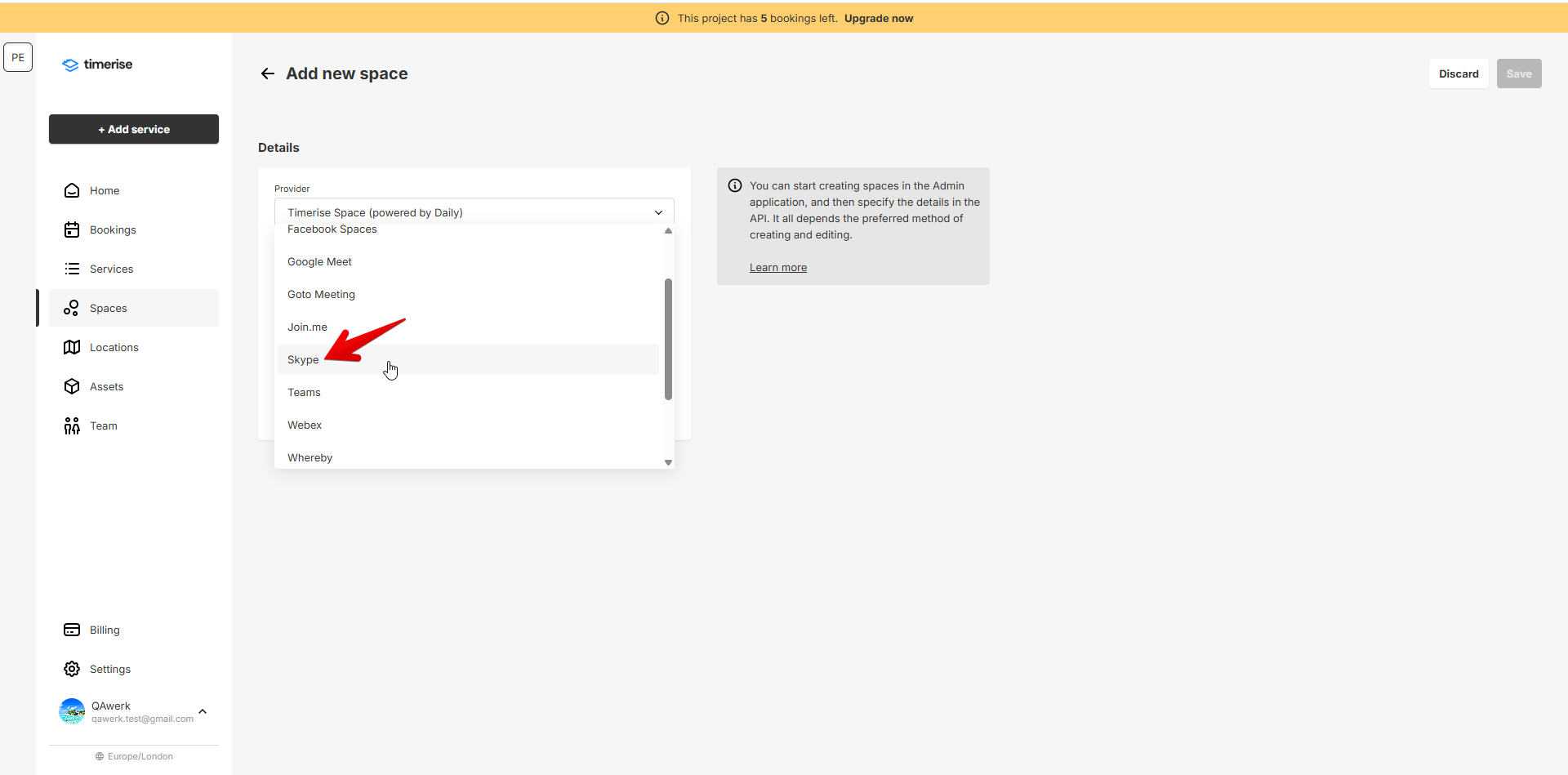Click the Assets cube icon
Viewport: 1568px width, 775px height.
(x=72, y=386)
